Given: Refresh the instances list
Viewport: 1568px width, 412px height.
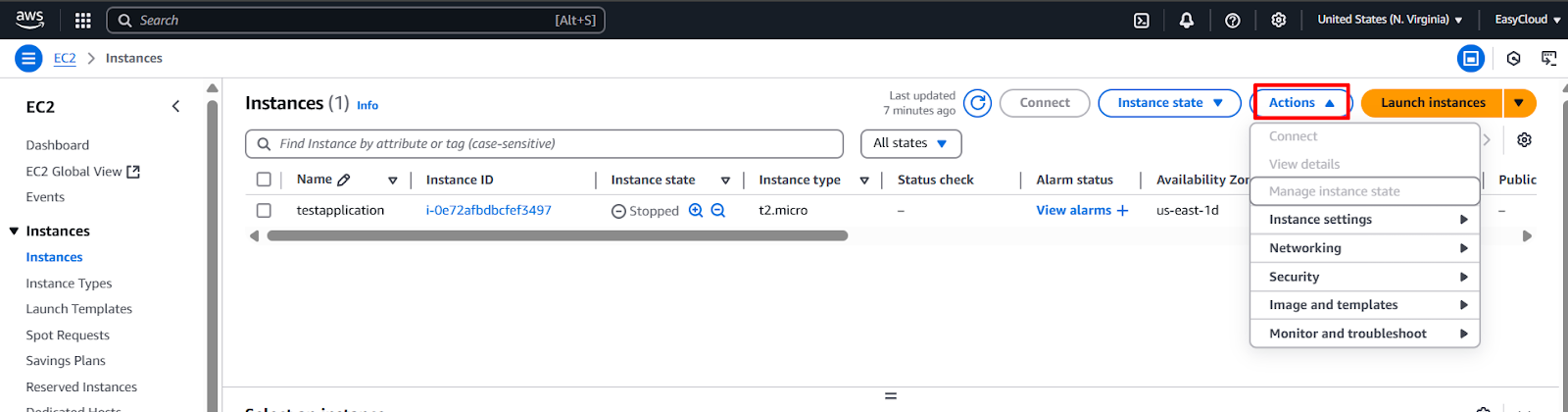Looking at the screenshot, I should (977, 103).
